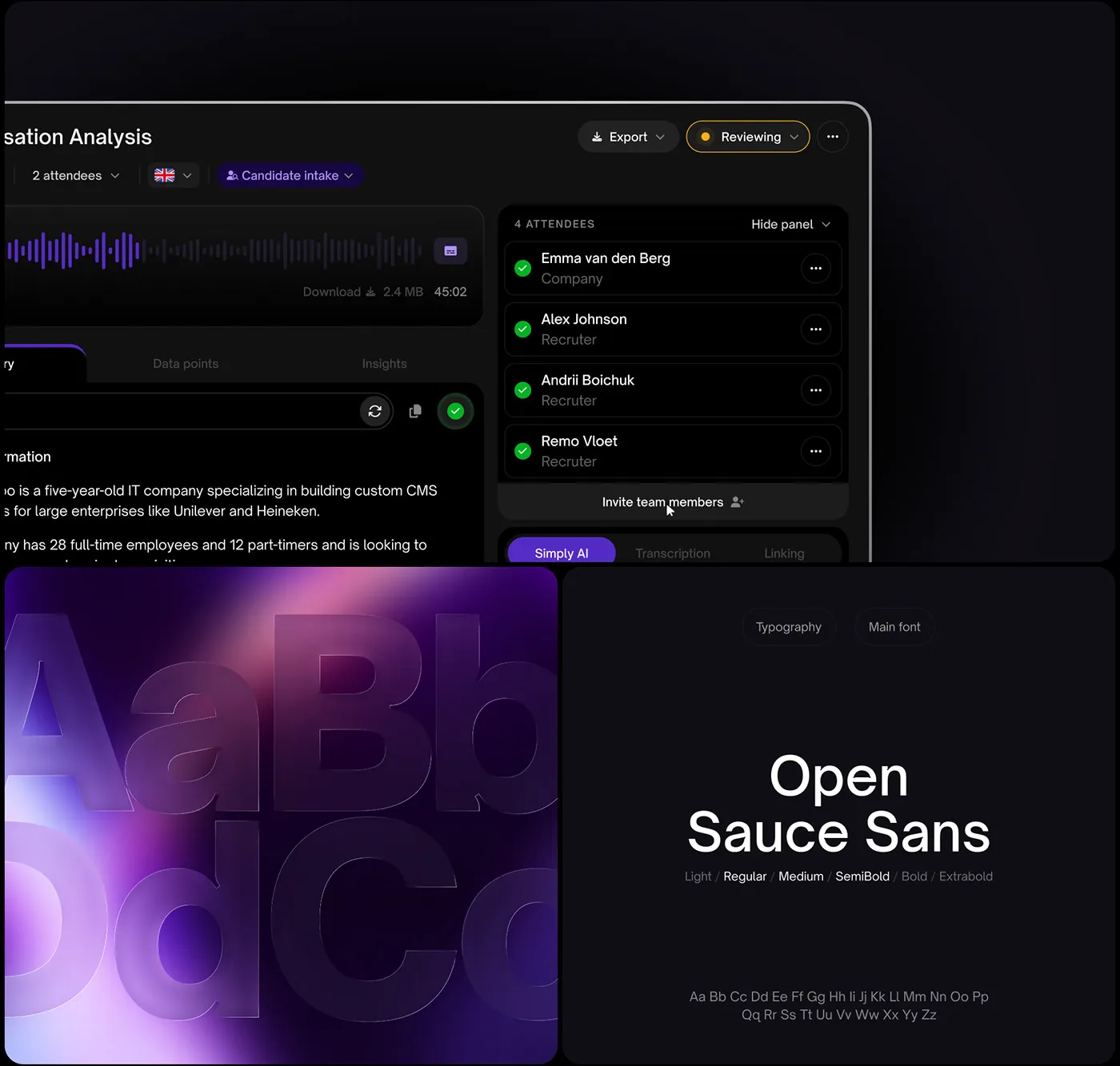Screen dimensions: 1120x1066
Task: Click the Main font pill label
Action: pyautogui.click(x=894, y=627)
